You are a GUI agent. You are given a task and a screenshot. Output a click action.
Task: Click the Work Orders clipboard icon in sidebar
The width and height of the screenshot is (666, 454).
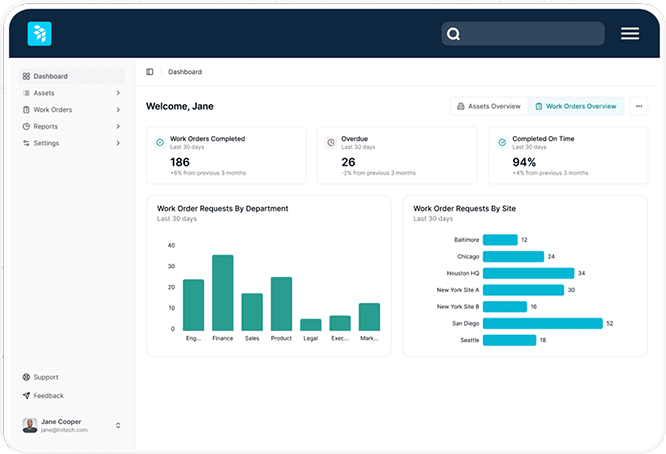pyautogui.click(x=26, y=110)
